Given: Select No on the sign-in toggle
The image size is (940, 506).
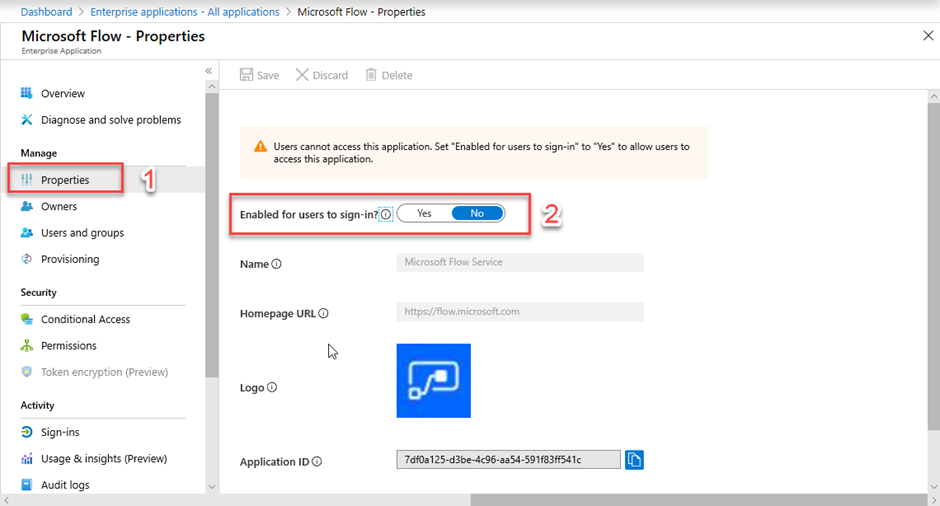Looking at the screenshot, I should pyautogui.click(x=477, y=213).
